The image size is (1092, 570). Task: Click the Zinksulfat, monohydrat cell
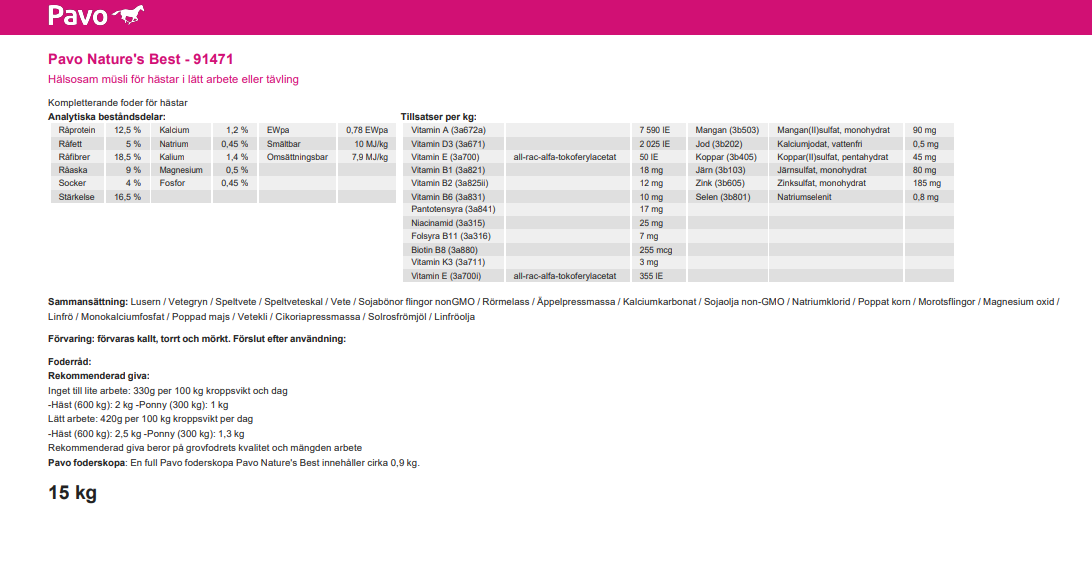pos(821,183)
